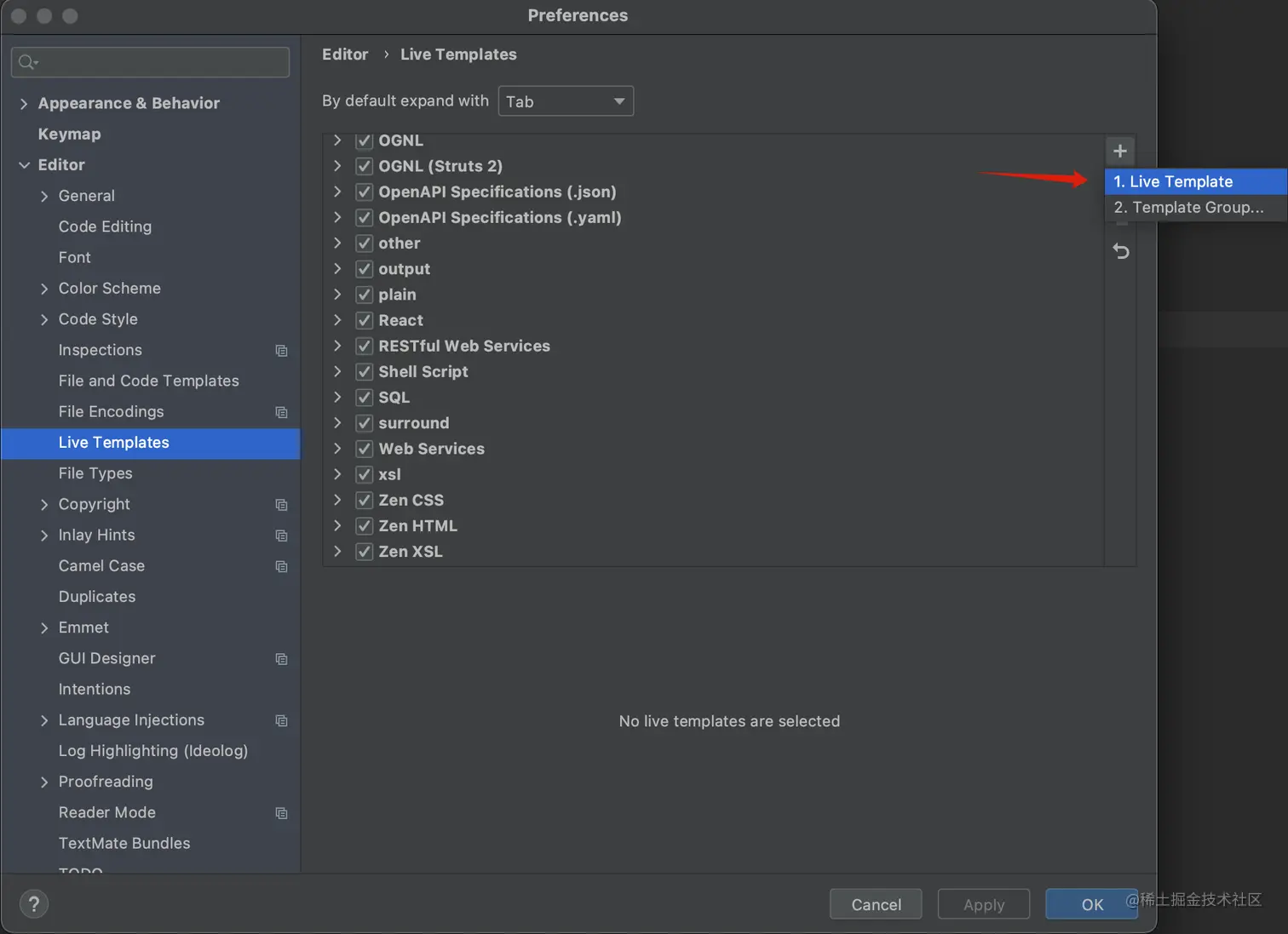Collapse the Editor settings section
The image size is (1288, 934).
[x=24, y=165]
